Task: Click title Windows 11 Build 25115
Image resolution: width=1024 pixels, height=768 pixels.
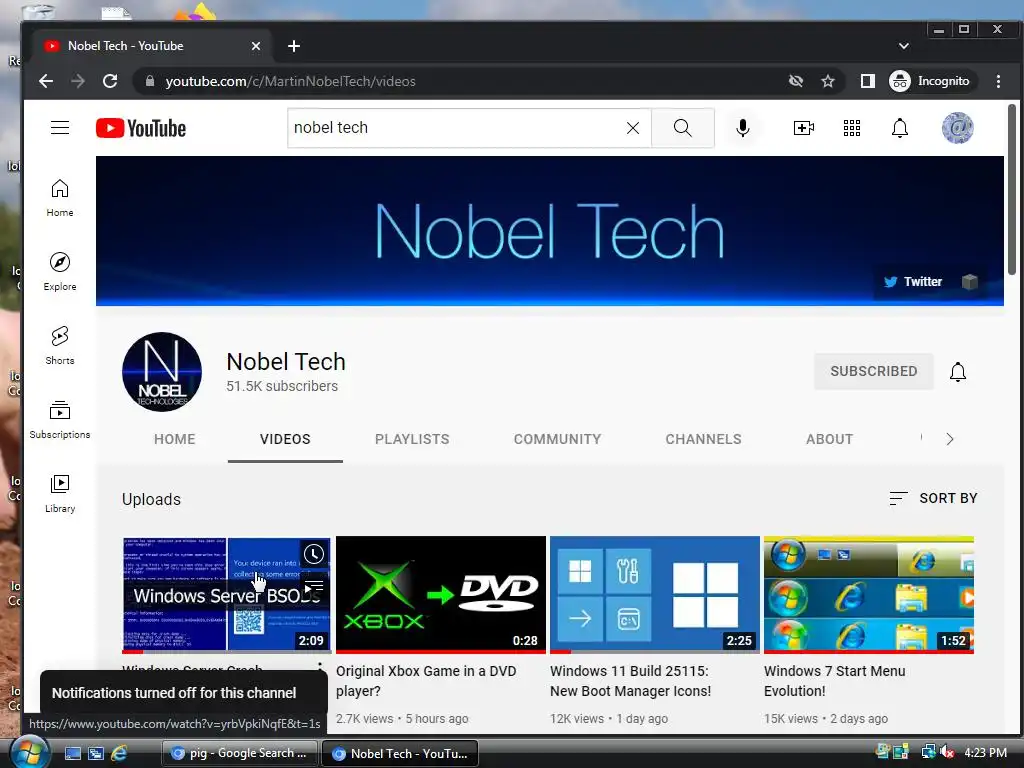Action: [x=630, y=680]
